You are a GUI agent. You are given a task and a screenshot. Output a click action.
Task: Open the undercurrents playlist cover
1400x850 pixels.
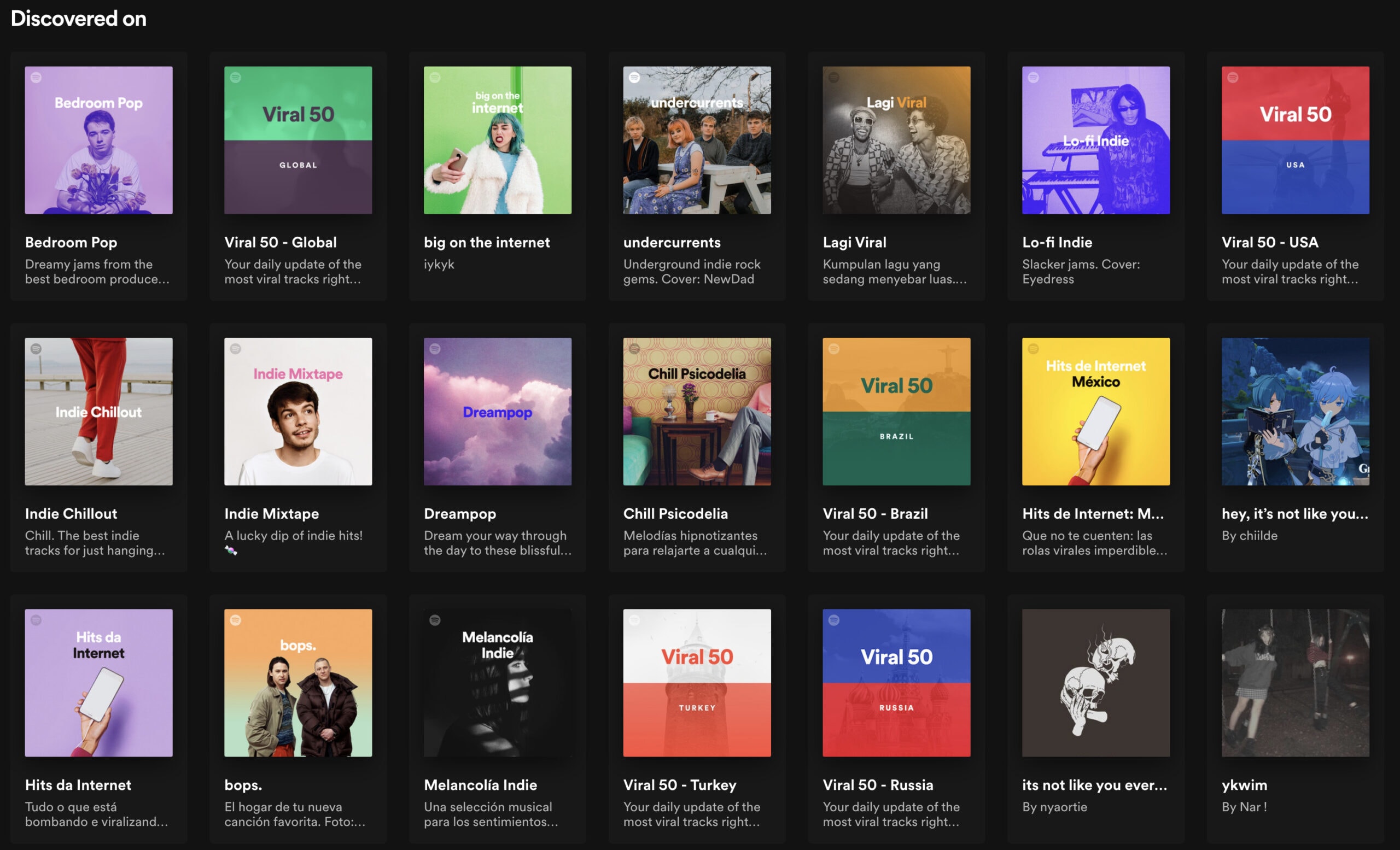point(697,140)
